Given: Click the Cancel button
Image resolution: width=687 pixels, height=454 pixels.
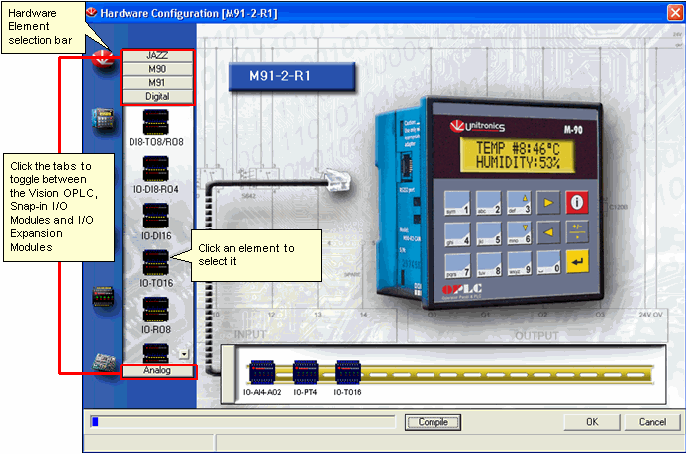Looking at the screenshot, I should (x=652, y=422).
